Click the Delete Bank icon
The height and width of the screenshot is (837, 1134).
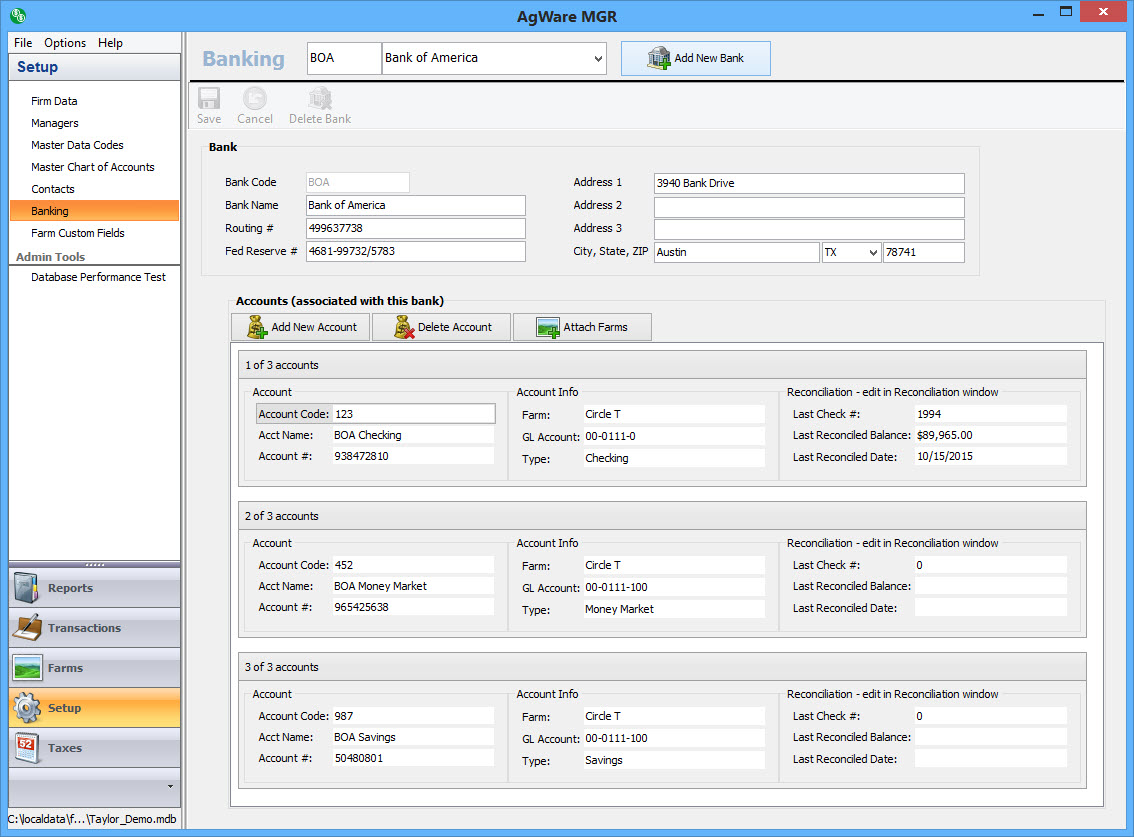[320, 98]
